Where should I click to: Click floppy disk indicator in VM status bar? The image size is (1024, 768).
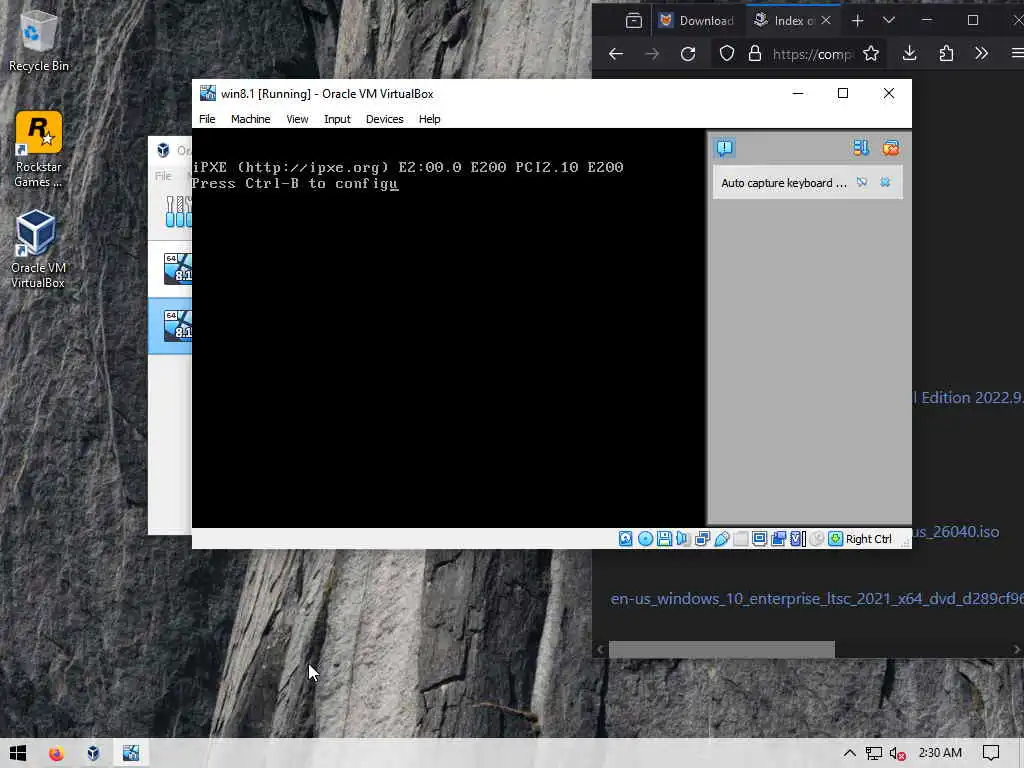(664, 539)
